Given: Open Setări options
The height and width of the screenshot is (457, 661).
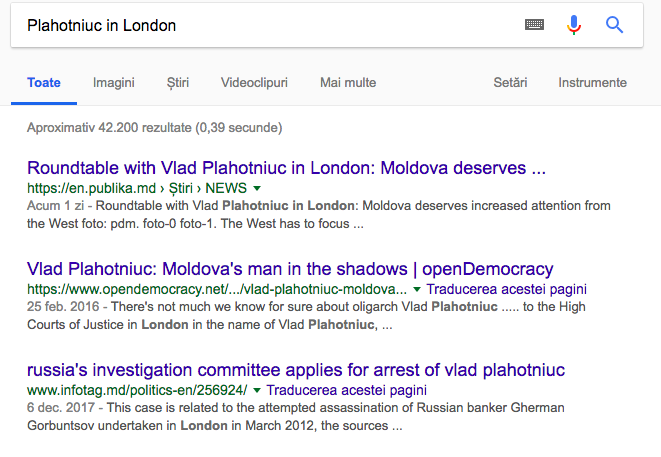Looking at the screenshot, I should 510,83.
